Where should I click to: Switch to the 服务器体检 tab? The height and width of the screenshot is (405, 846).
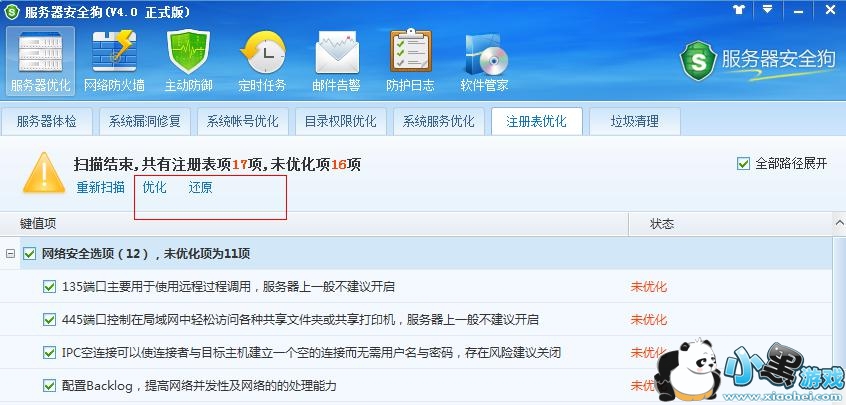(46, 121)
